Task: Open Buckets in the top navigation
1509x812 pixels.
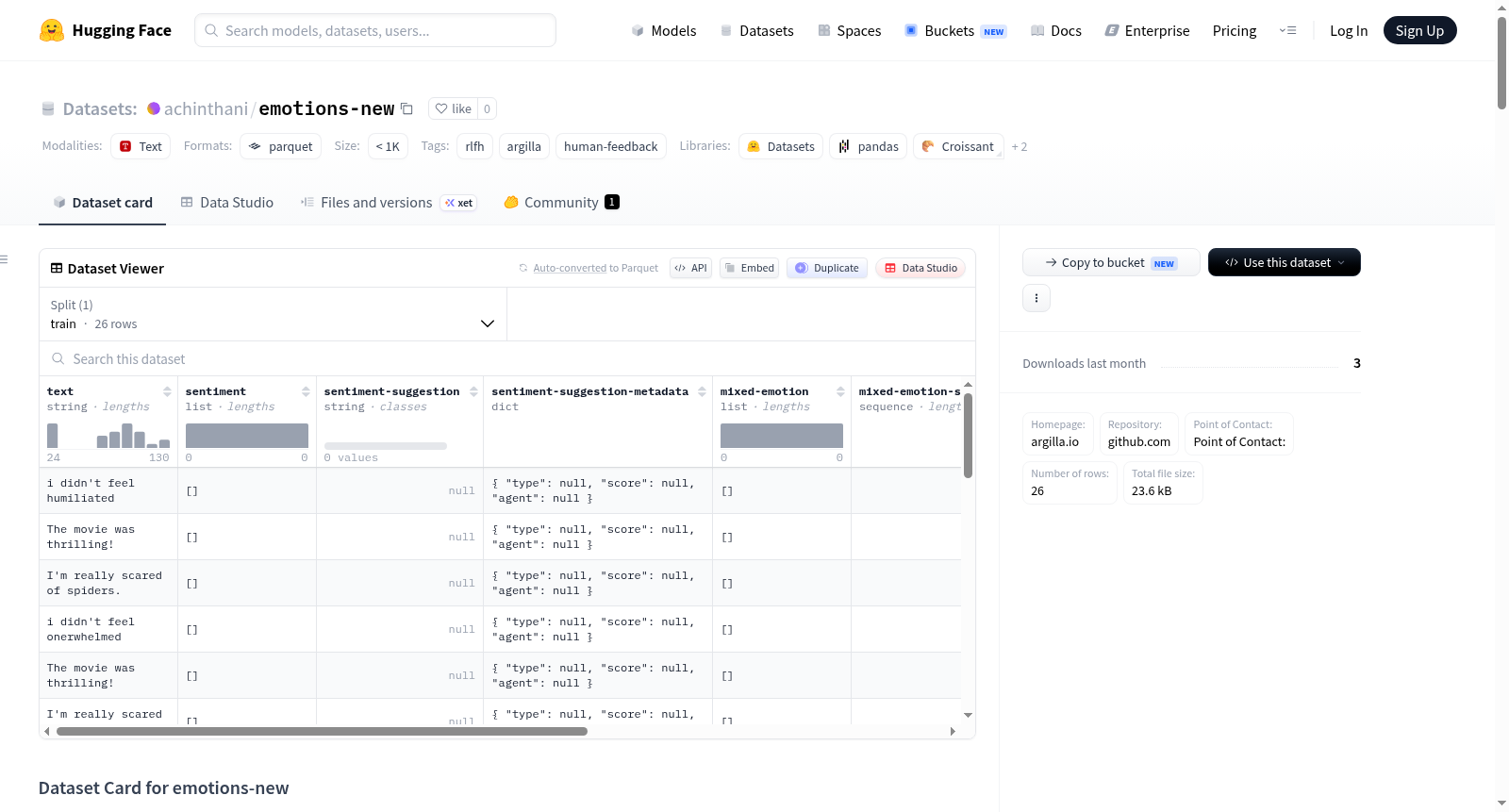Action: pyautogui.click(x=955, y=30)
